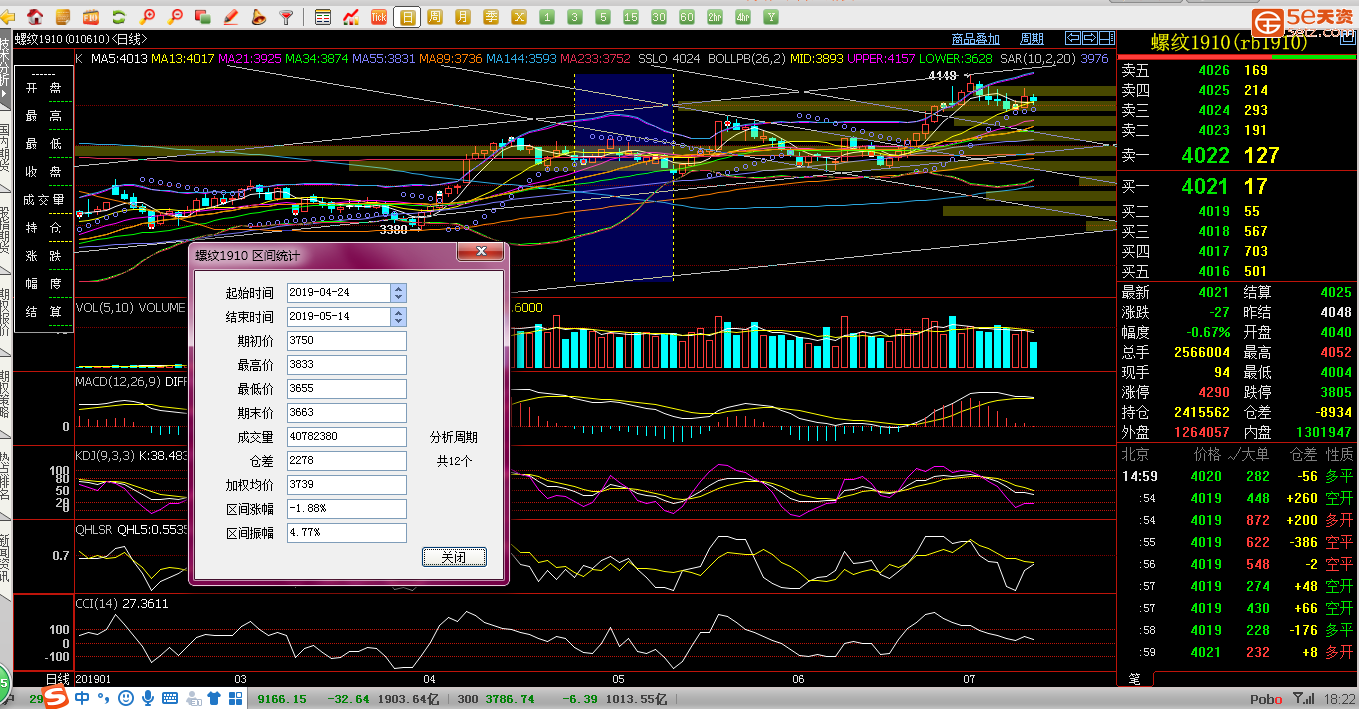Select the 1-minute period button

click(x=547, y=17)
